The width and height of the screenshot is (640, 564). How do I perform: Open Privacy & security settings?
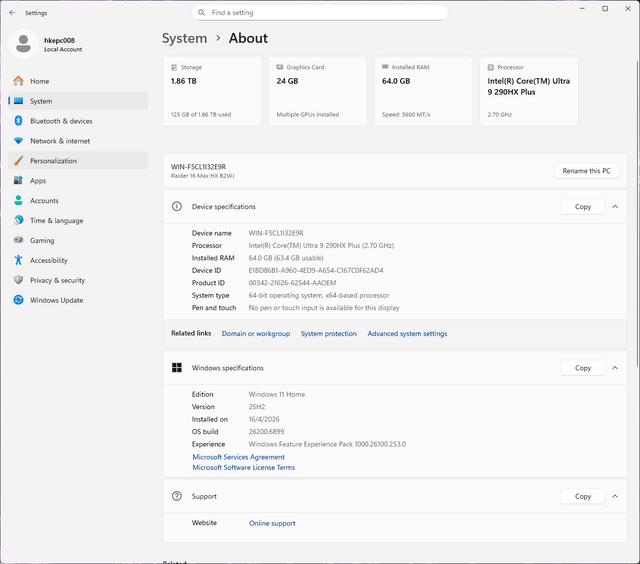(x=78, y=280)
